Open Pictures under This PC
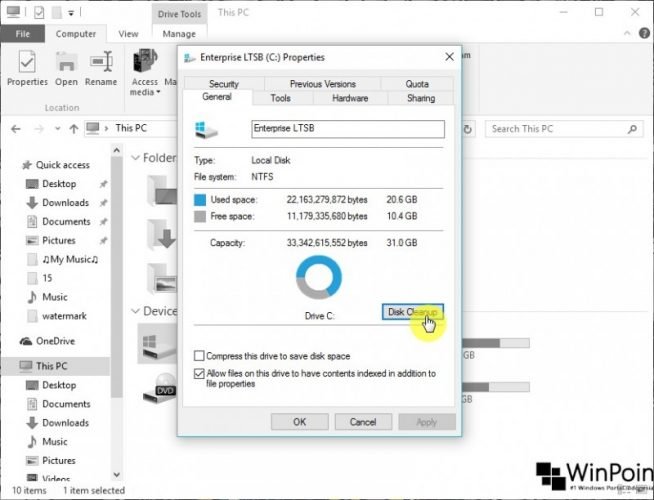 point(59,460)
